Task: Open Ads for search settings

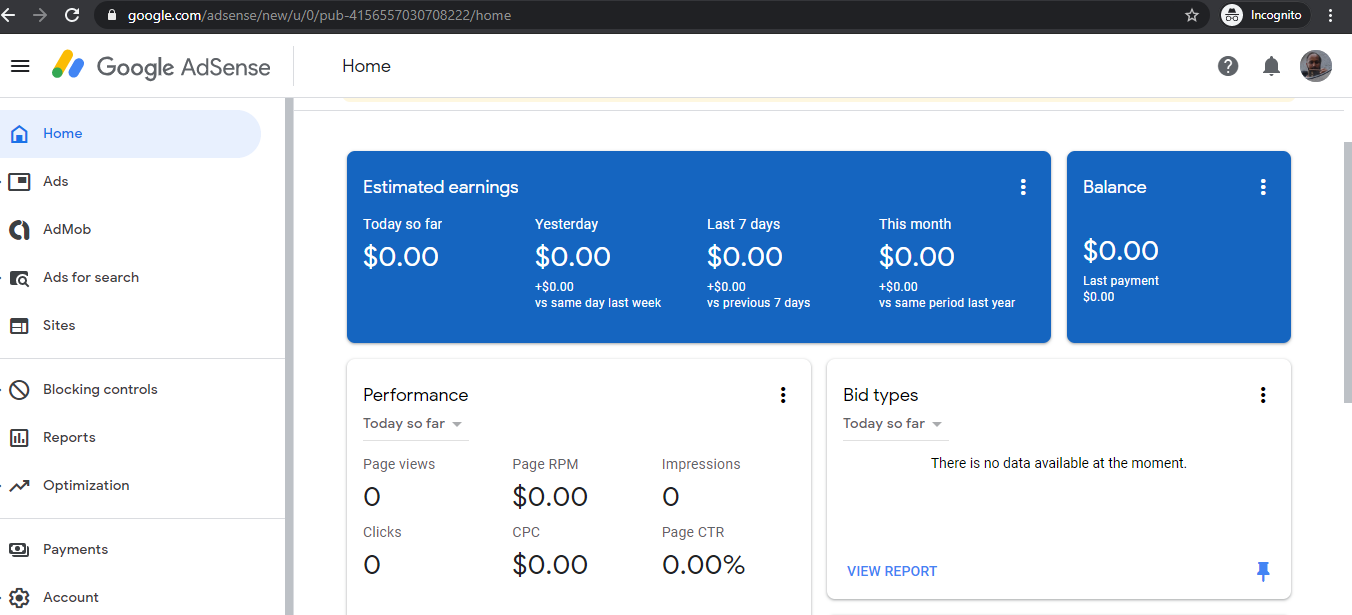Action: point(90,277)
